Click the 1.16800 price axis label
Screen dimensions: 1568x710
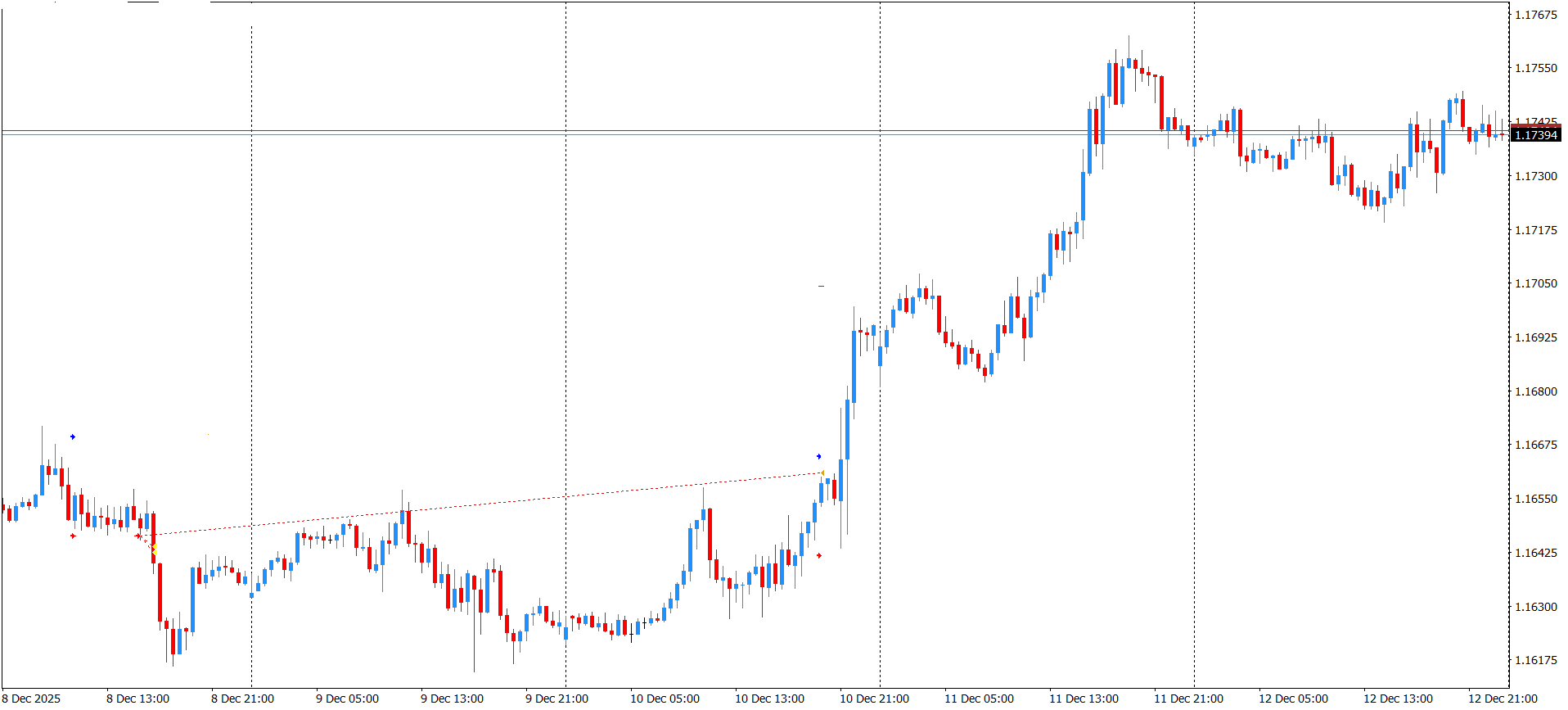(x=1536, y=391)
